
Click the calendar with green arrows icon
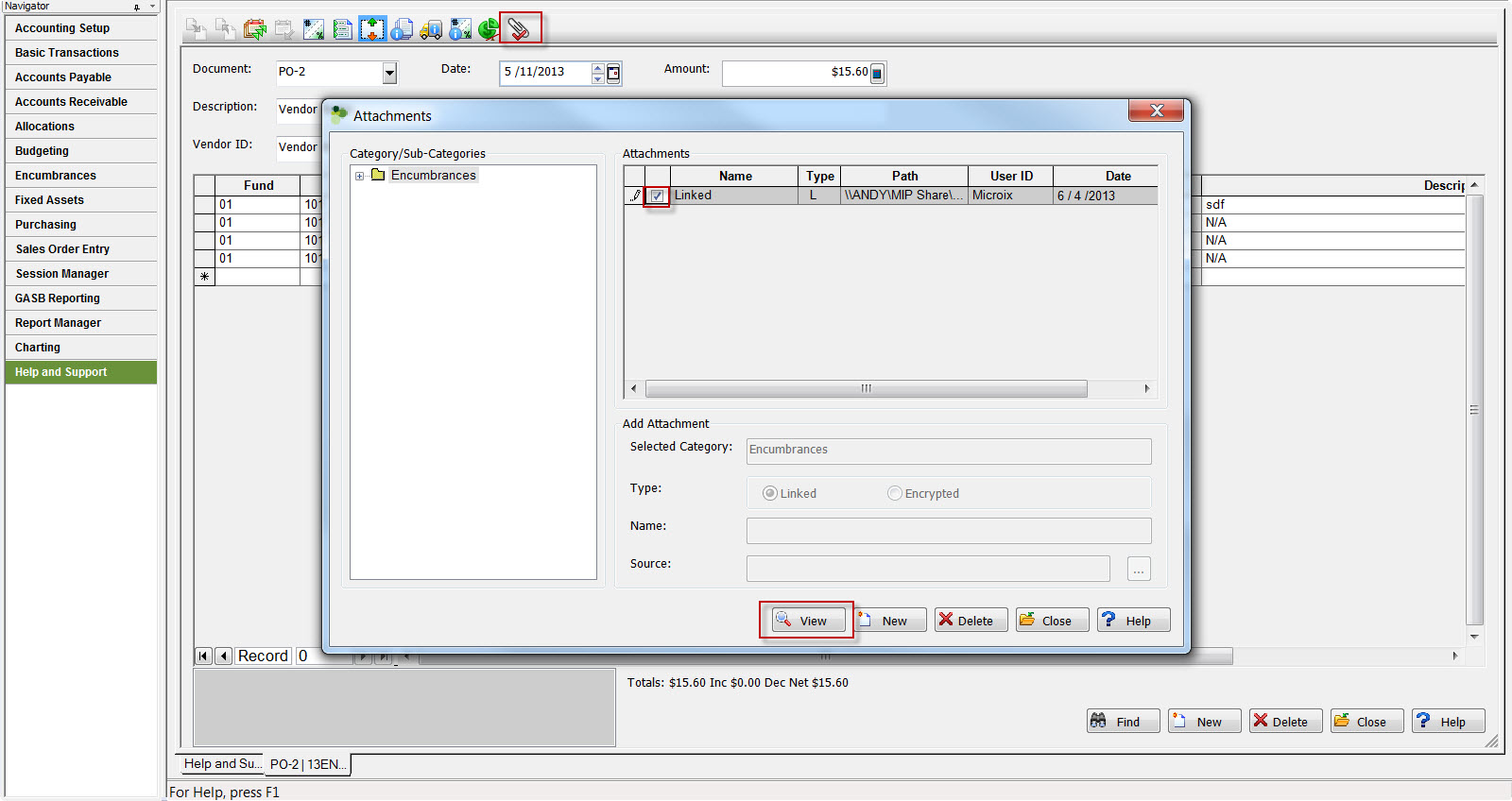click(255, 29)
